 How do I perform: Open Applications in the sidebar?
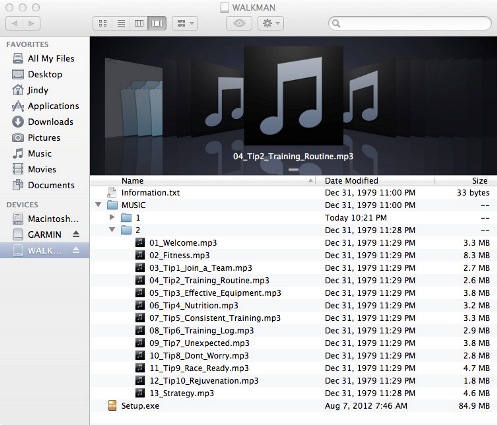click(x=46, y=106)
